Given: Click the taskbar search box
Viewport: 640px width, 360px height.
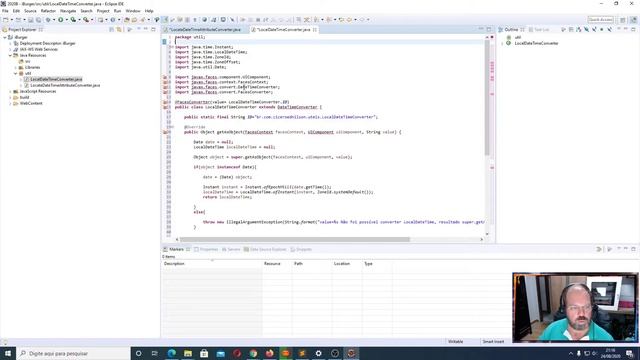Looking at the screenshot, I should tap(73, 353).
